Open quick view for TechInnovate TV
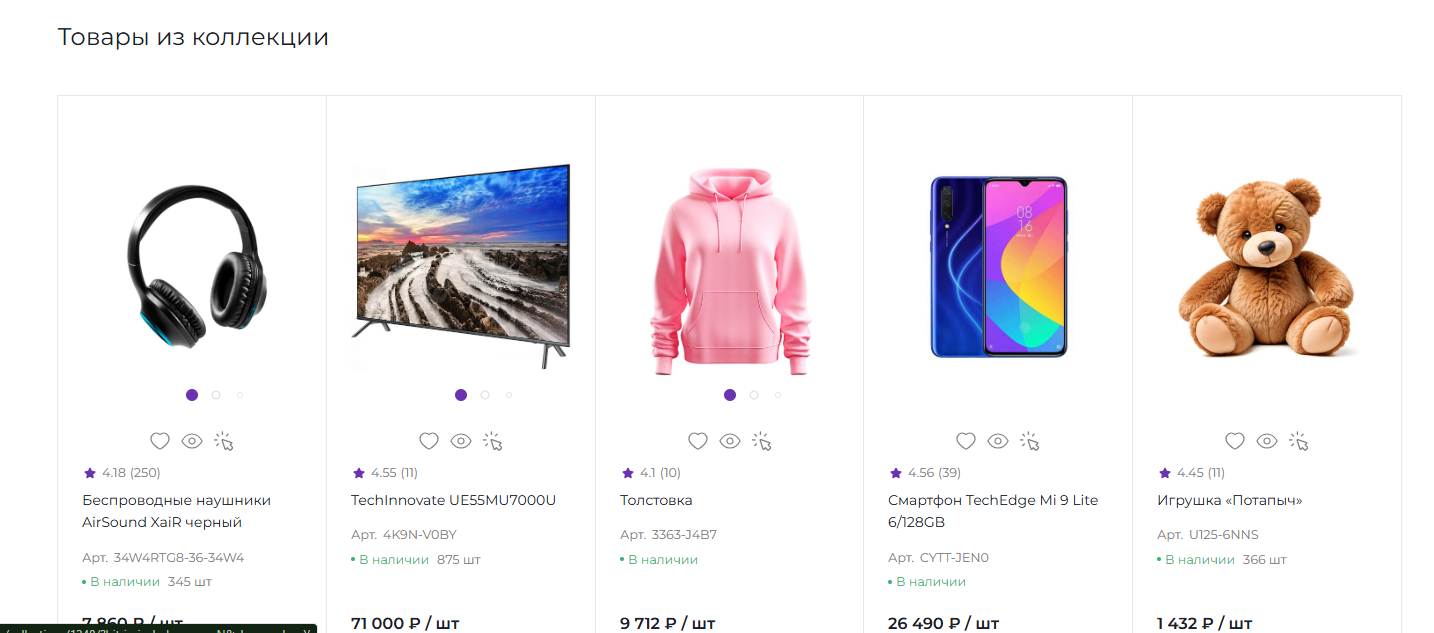1434x633 pixels. click(461, 441)
